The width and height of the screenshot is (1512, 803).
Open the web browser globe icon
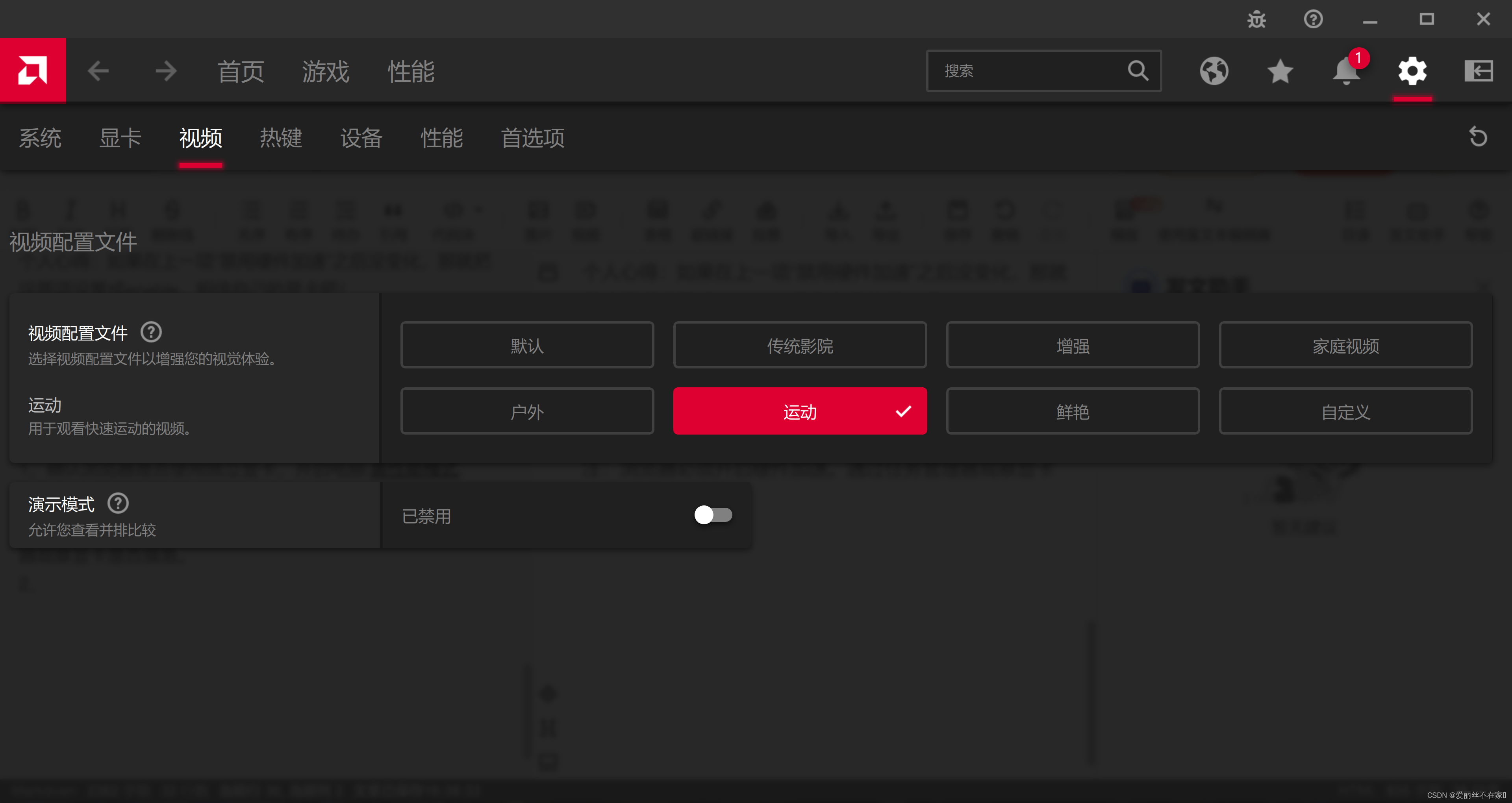click(x=1214, y=70)
